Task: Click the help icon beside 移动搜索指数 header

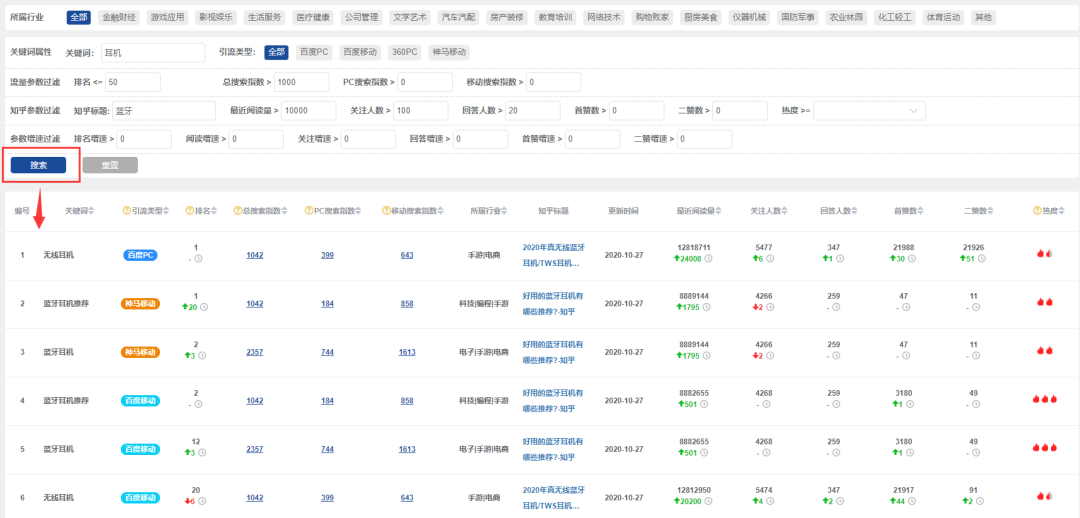Action: tap(386, 211)
